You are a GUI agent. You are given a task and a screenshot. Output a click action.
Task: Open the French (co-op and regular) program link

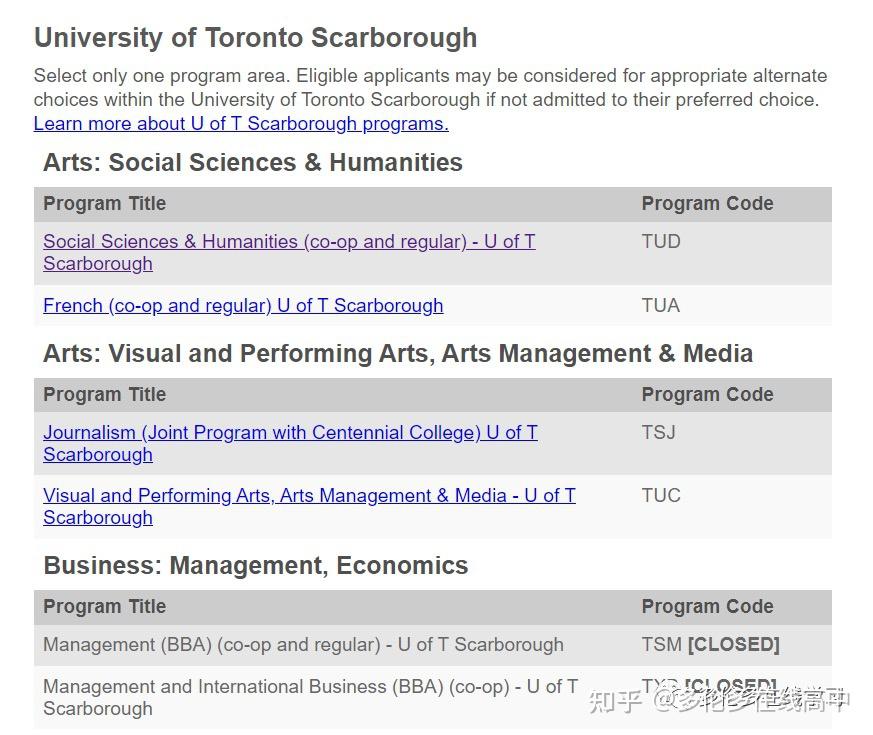[x=243, y=306]
